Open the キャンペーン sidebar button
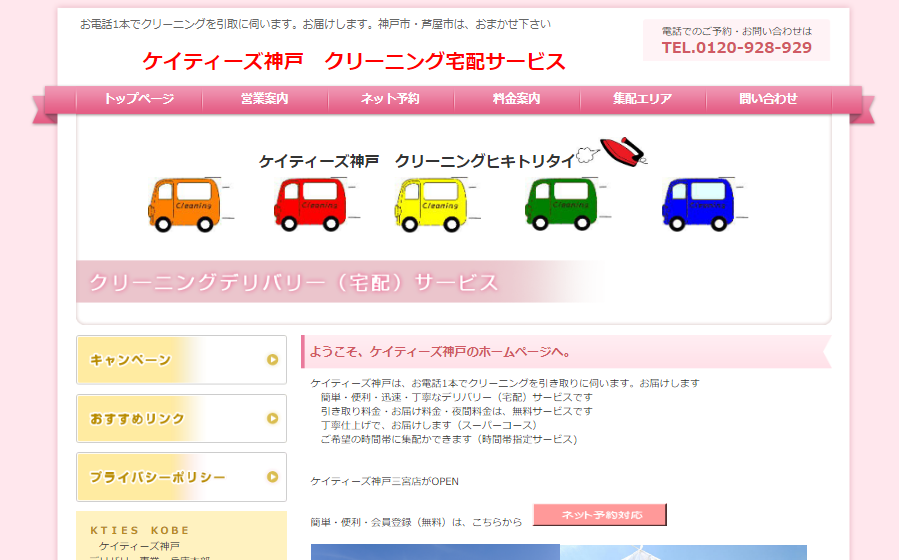This screenshot has width=899, height=560. tap(181, 360)
